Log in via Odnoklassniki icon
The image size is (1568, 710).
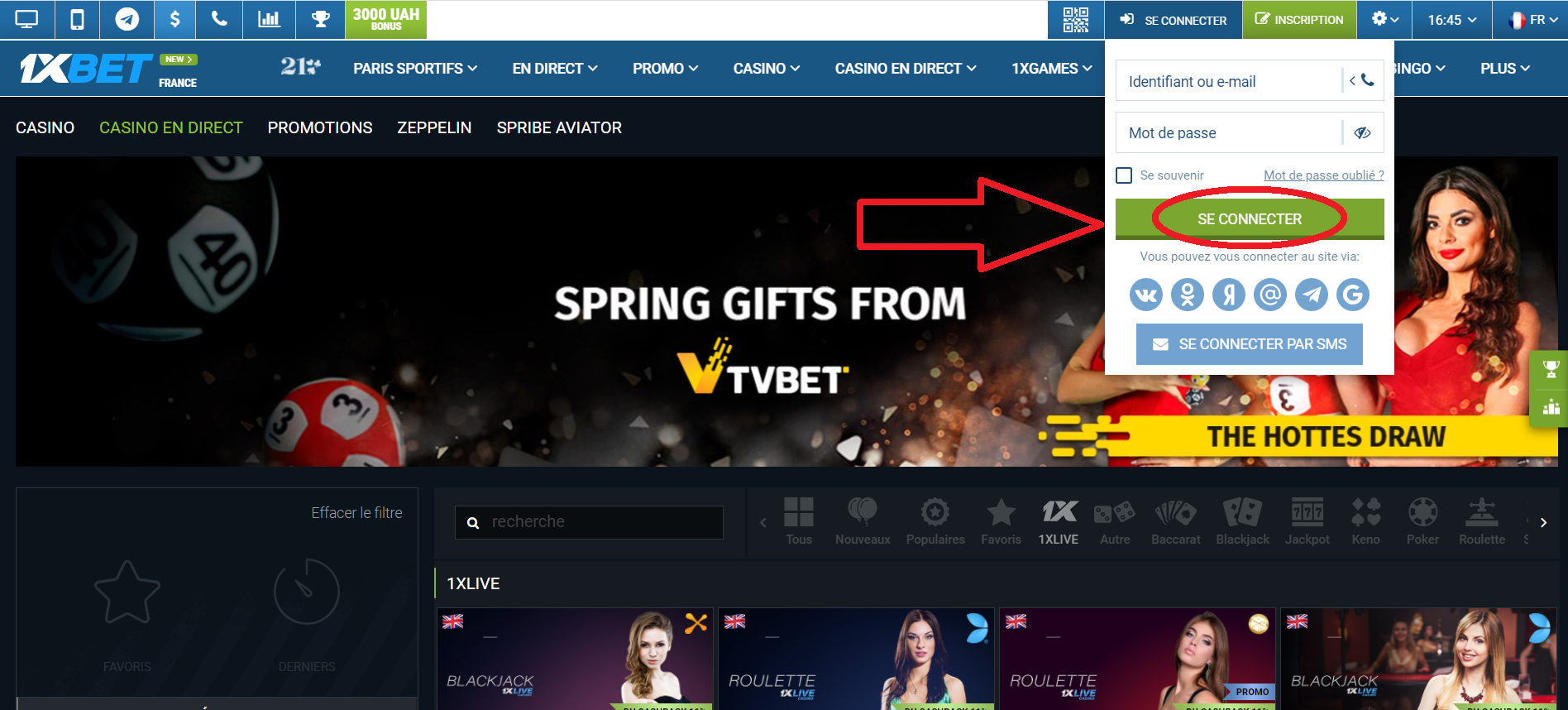(1188, 295)
